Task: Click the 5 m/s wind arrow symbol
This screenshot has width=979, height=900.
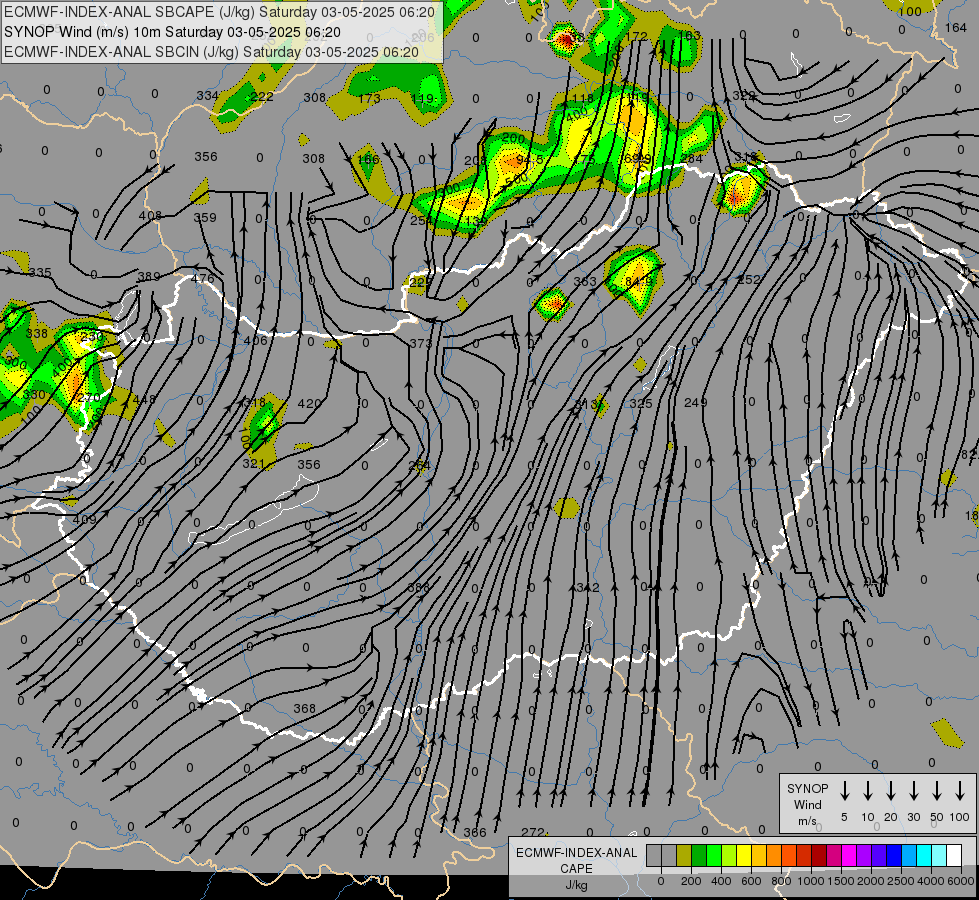Action: click(844, 791)
